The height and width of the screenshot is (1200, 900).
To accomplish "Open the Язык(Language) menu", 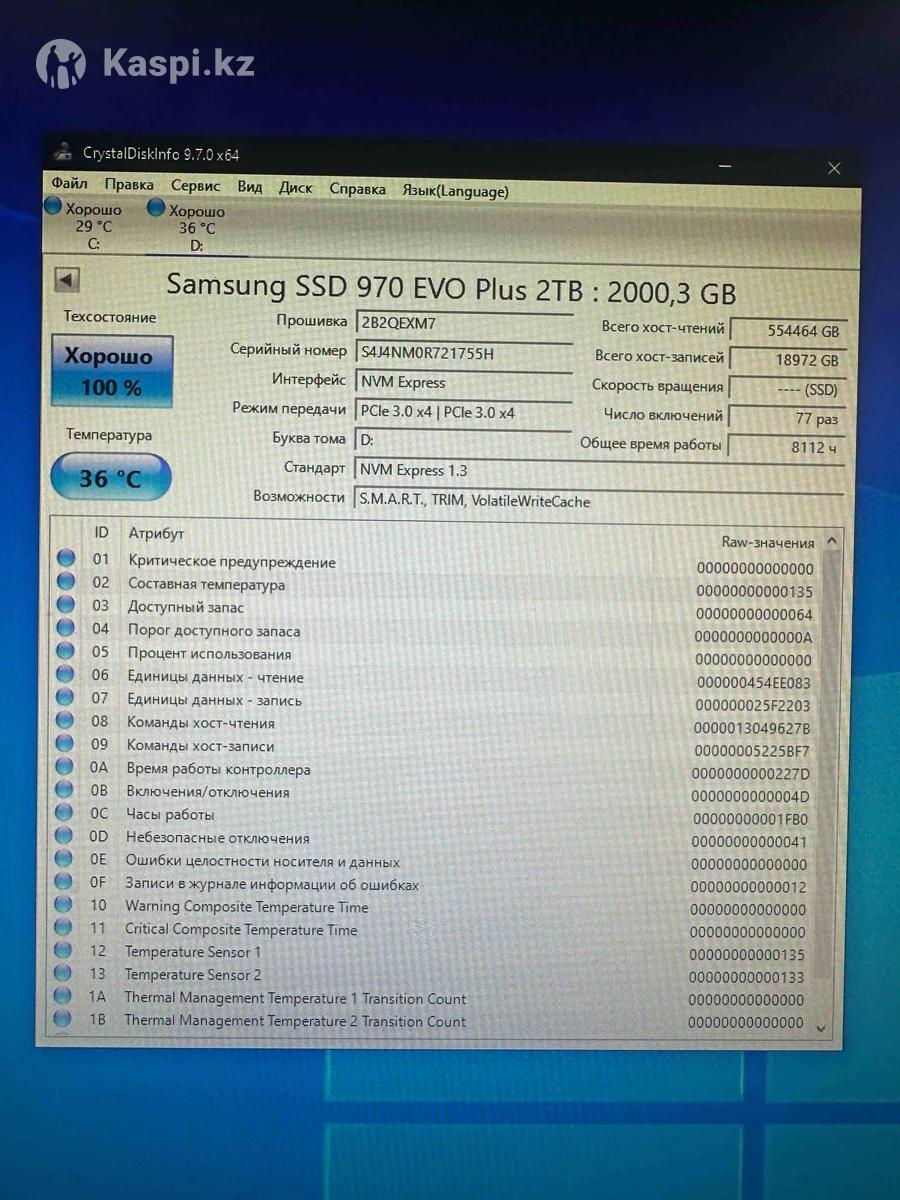I will [x=455, y=191].
